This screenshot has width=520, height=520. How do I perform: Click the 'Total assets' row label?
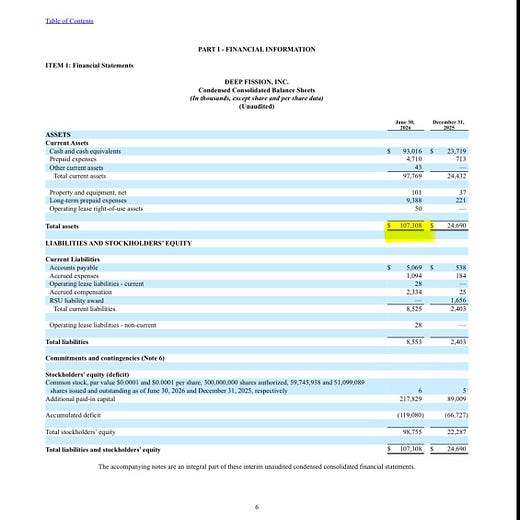[62, 226]
